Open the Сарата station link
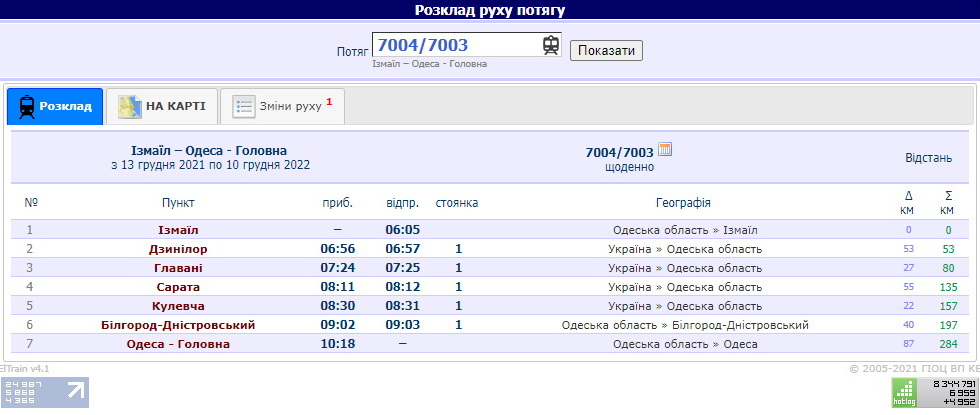The height and width of the screenshot is (415, 980). pyautogui.click(x=178, y=287)
